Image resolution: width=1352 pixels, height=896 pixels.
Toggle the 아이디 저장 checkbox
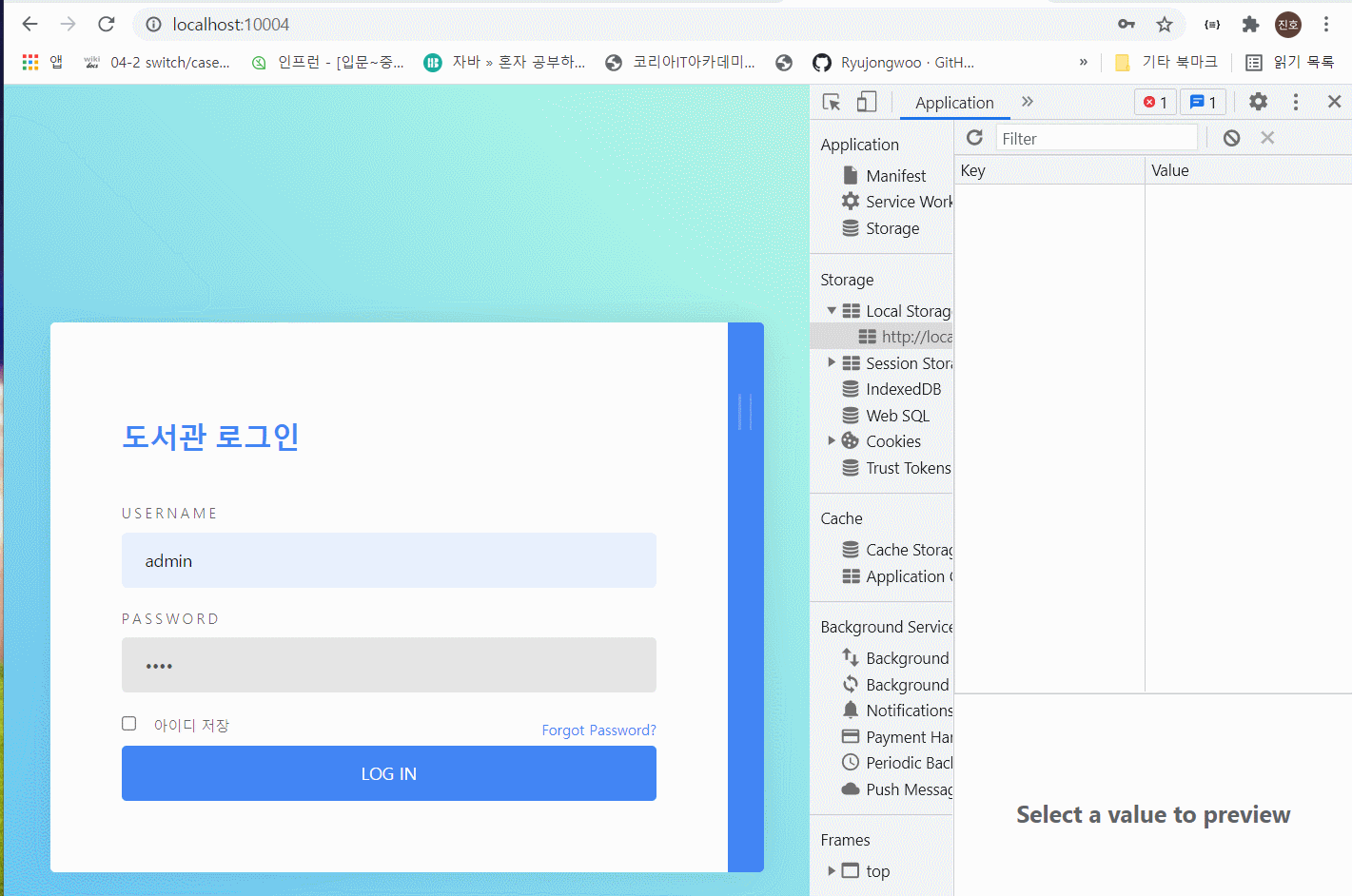click(x=128, y=723)
